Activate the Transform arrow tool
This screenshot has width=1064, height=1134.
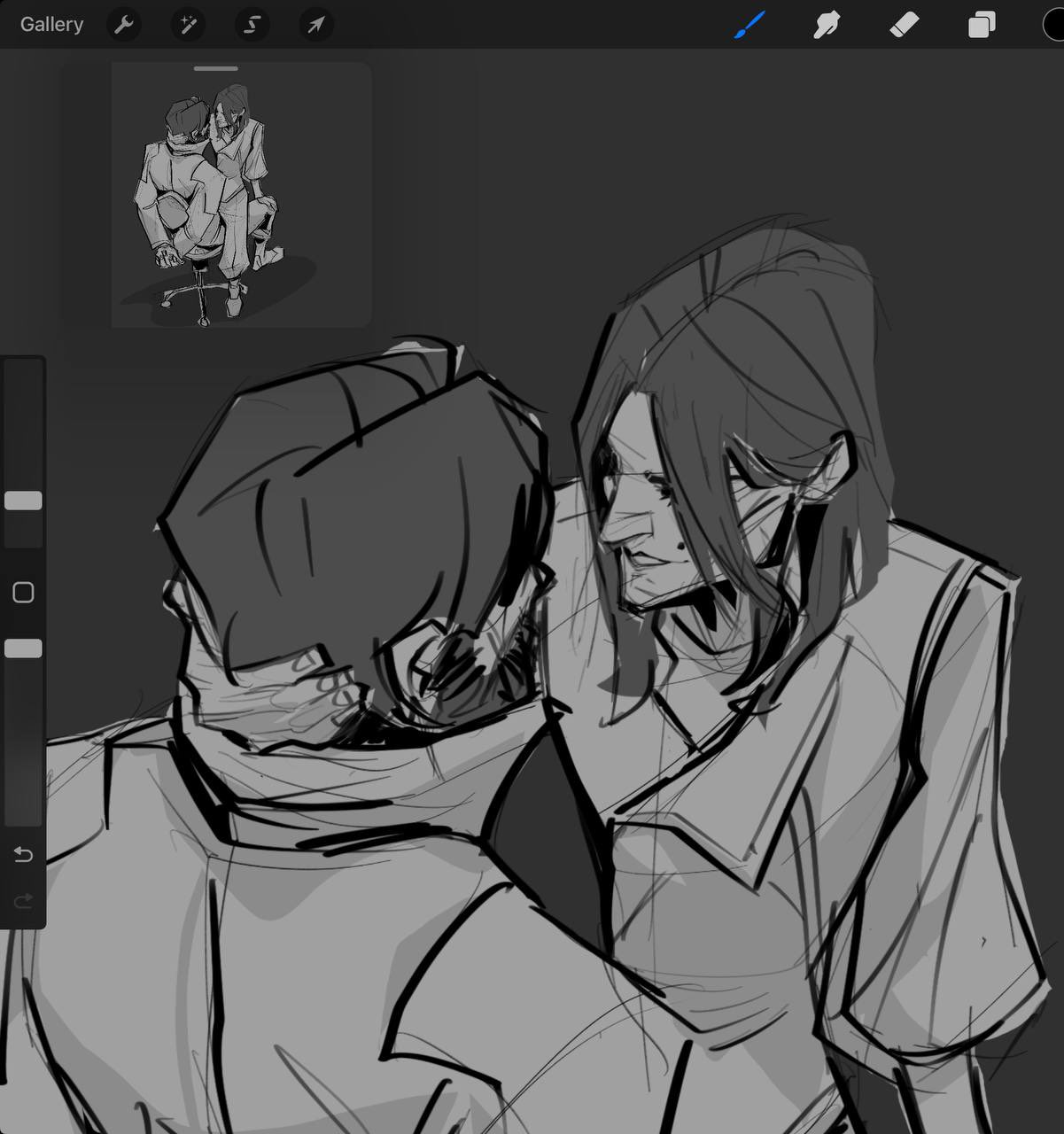[315, 25]
